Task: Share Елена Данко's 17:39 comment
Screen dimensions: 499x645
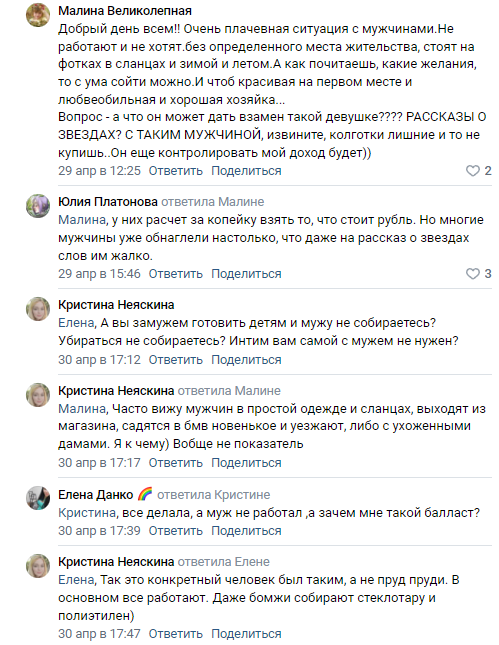Action: click(x=246, y=531)
